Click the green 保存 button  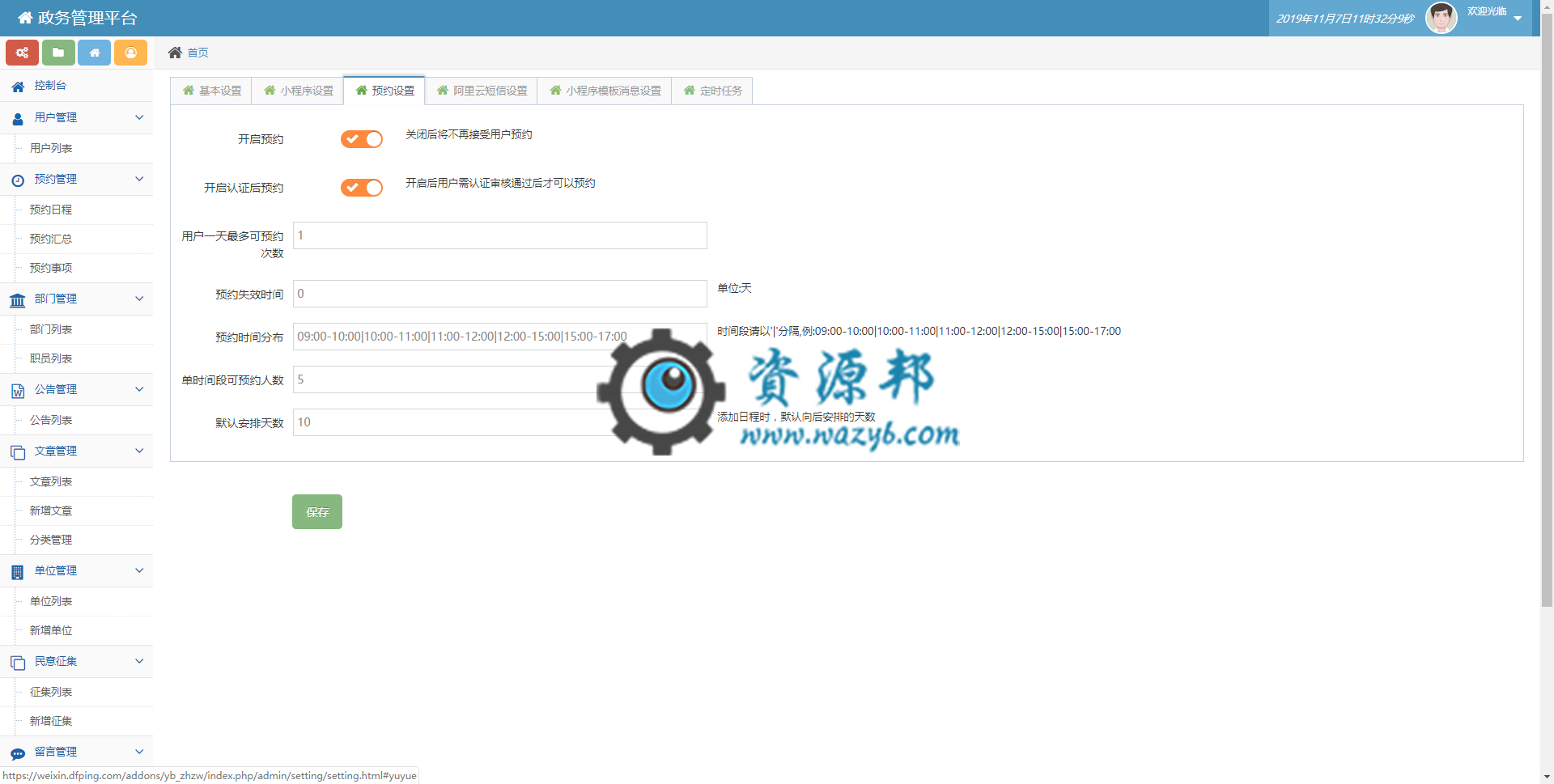point(317,511)
